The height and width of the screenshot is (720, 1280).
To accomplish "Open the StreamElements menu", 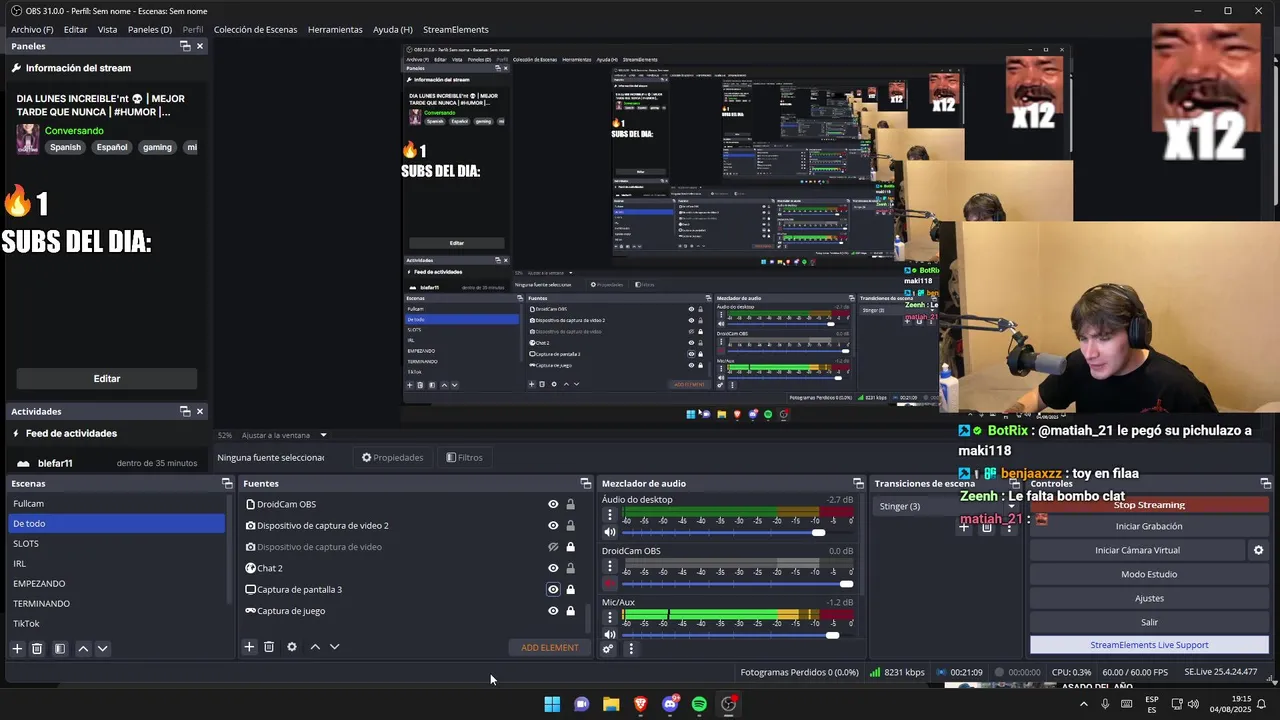I will coord(456,29).
